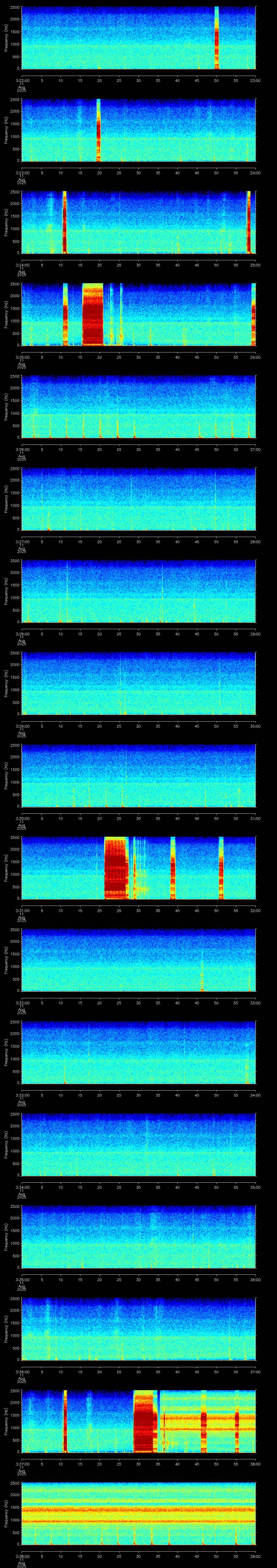Screen dimensions: 277x1568
Task: Select the red burst at 20 seconds in the 3:23 spectrogram
Action: tap(99, 130)
